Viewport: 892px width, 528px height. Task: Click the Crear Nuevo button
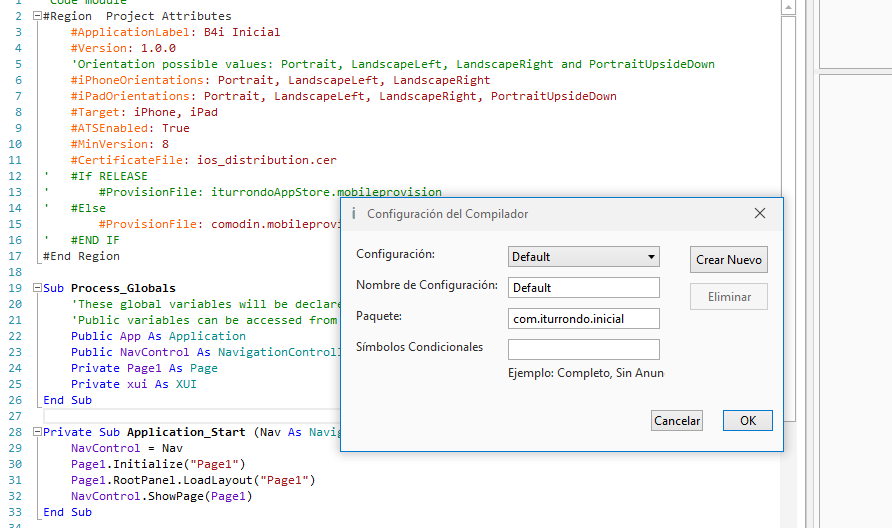click(x=729, y=260)
